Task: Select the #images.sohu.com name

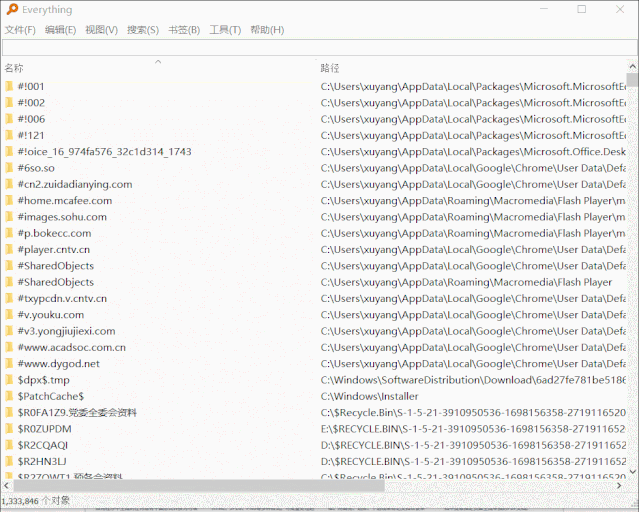Action: [x=62, y=217]
